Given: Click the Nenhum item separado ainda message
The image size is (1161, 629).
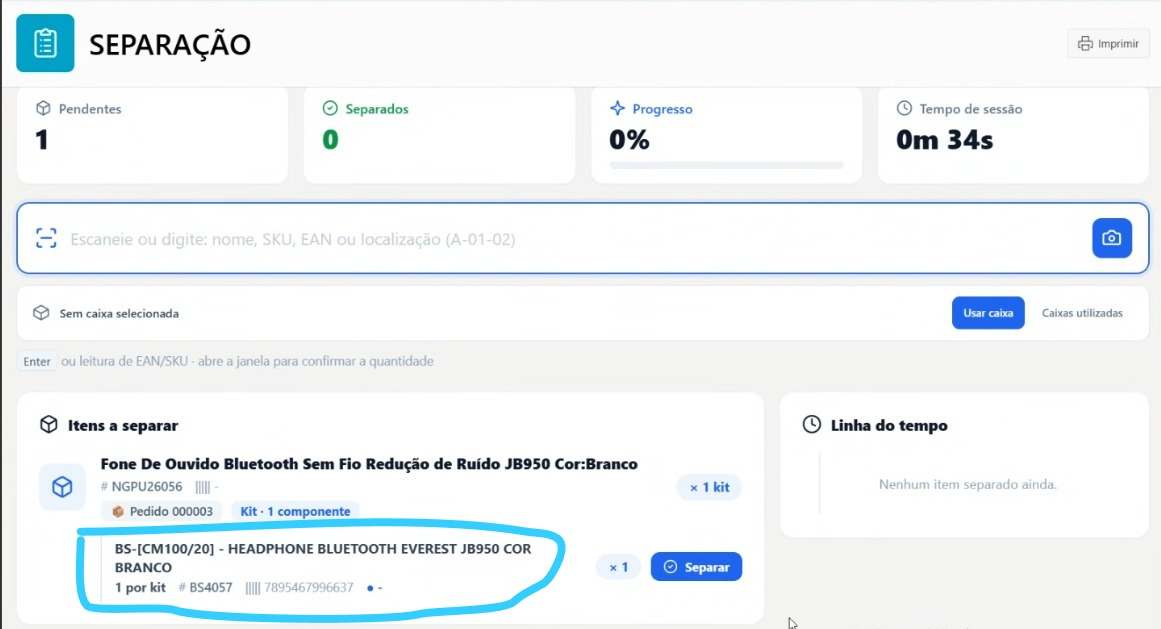Looking at the screenshot, I should point(968,485).
